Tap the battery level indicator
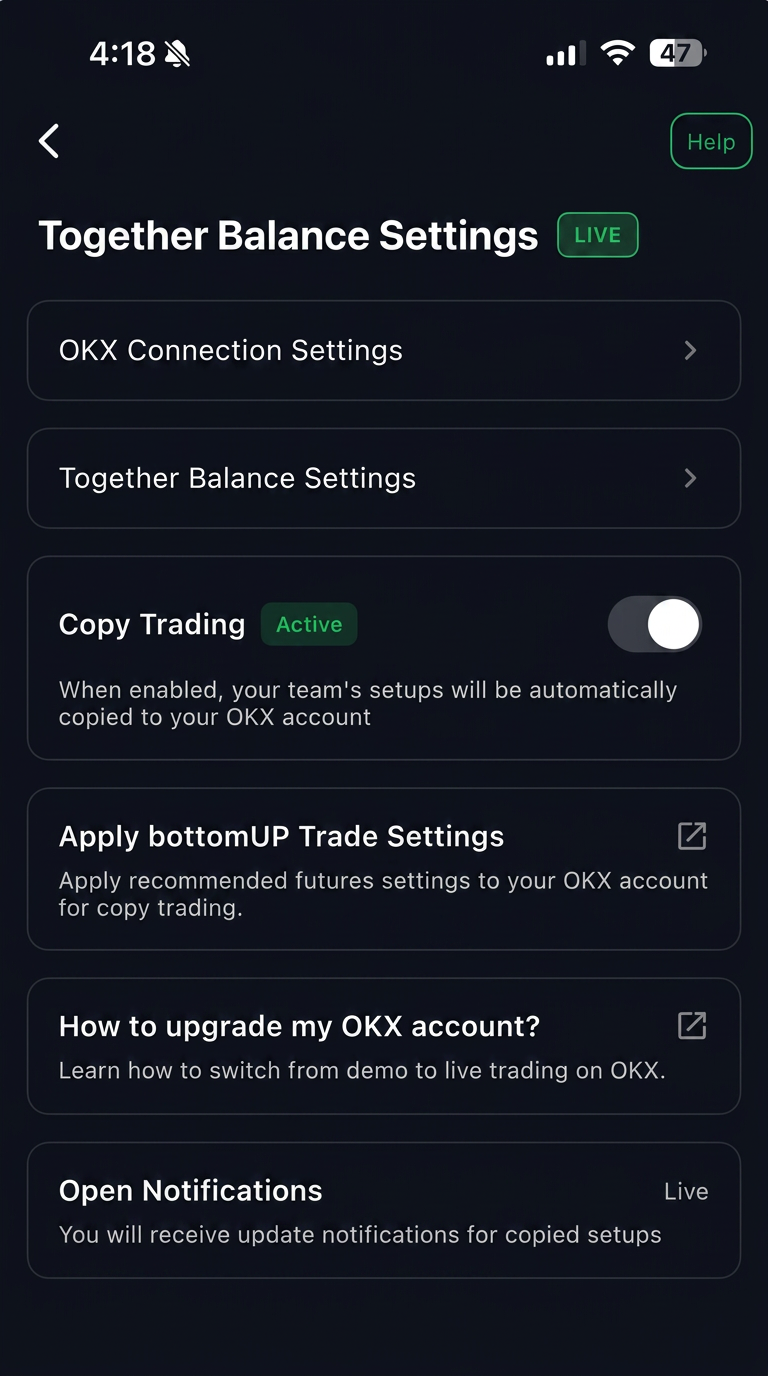The height and width of the screenshot is (1376, 768). (678, 53)
